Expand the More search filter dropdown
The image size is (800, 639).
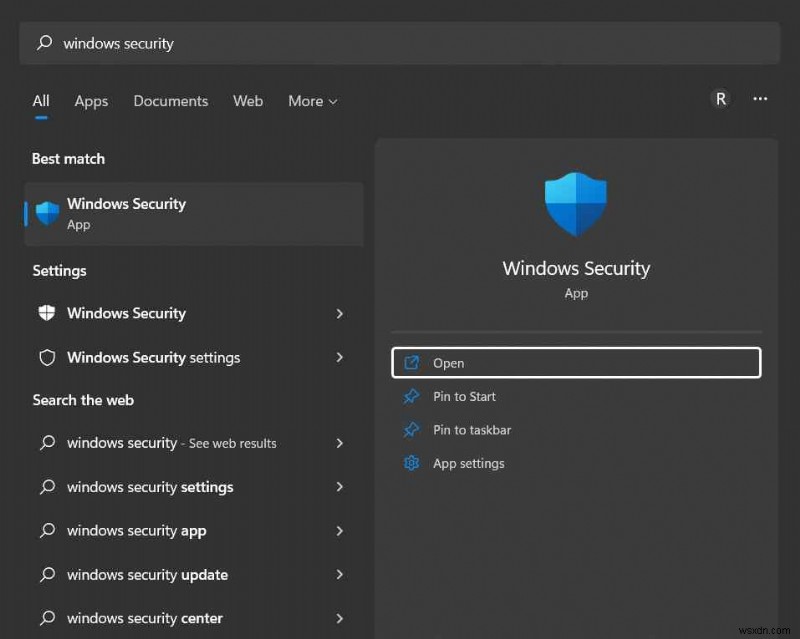point(312,101)
